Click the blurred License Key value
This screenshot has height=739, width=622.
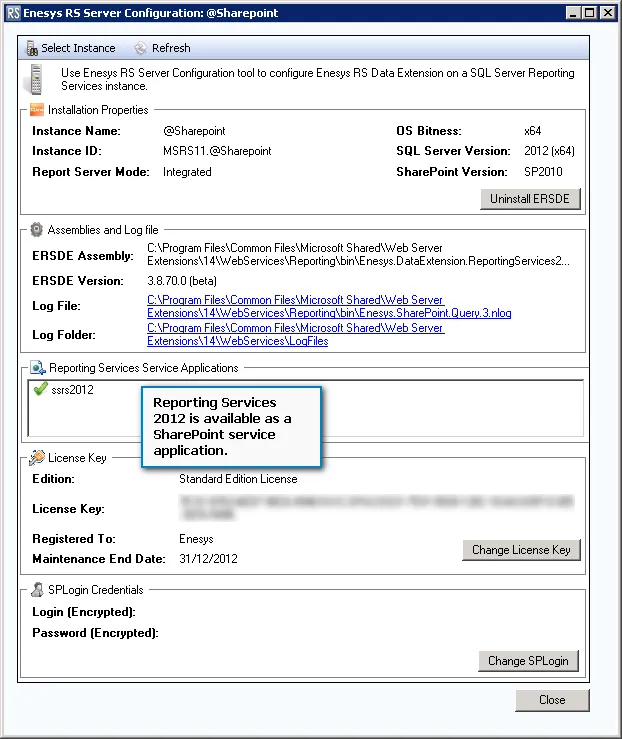click(x=376, y=507)
